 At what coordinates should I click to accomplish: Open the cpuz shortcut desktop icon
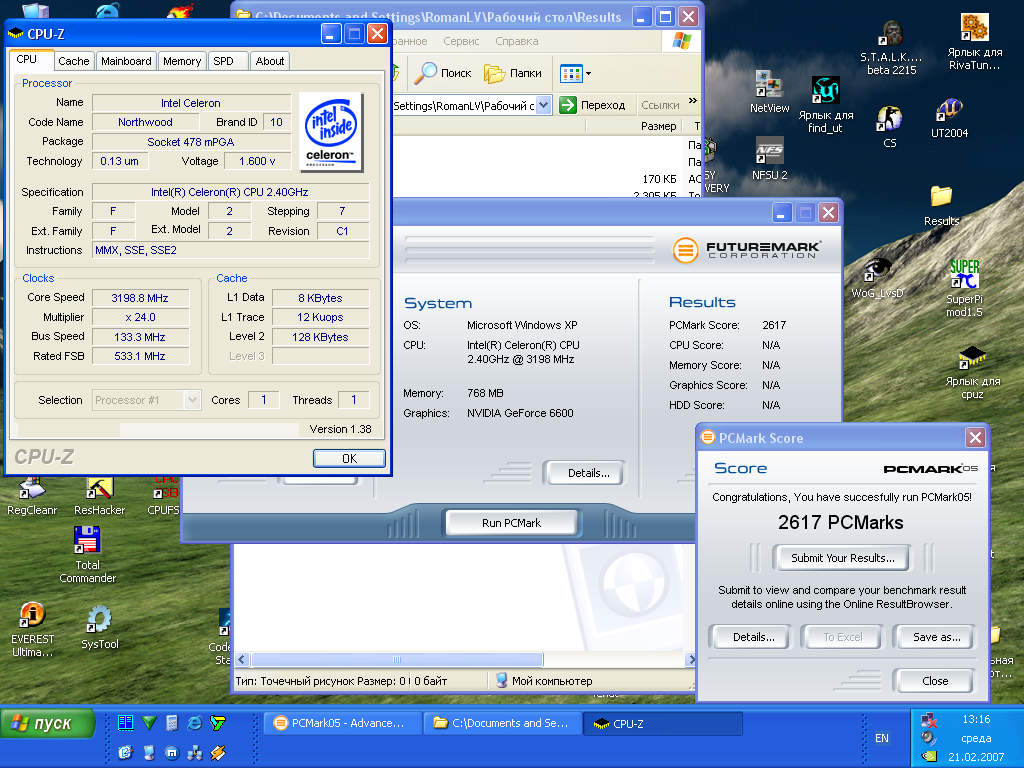(972, 372)
